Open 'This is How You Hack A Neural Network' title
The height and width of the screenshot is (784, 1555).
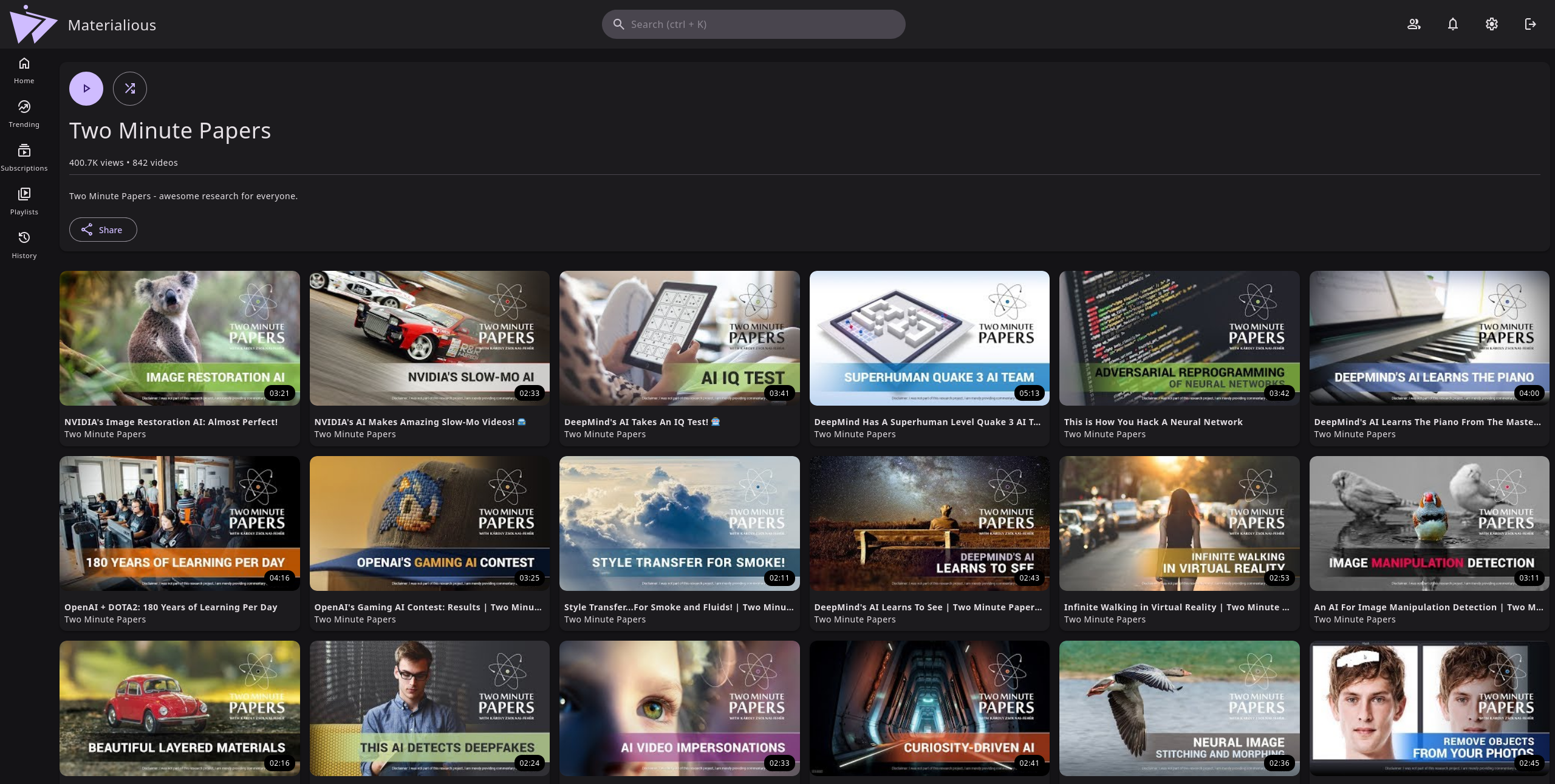click(x=1153, y=422)
